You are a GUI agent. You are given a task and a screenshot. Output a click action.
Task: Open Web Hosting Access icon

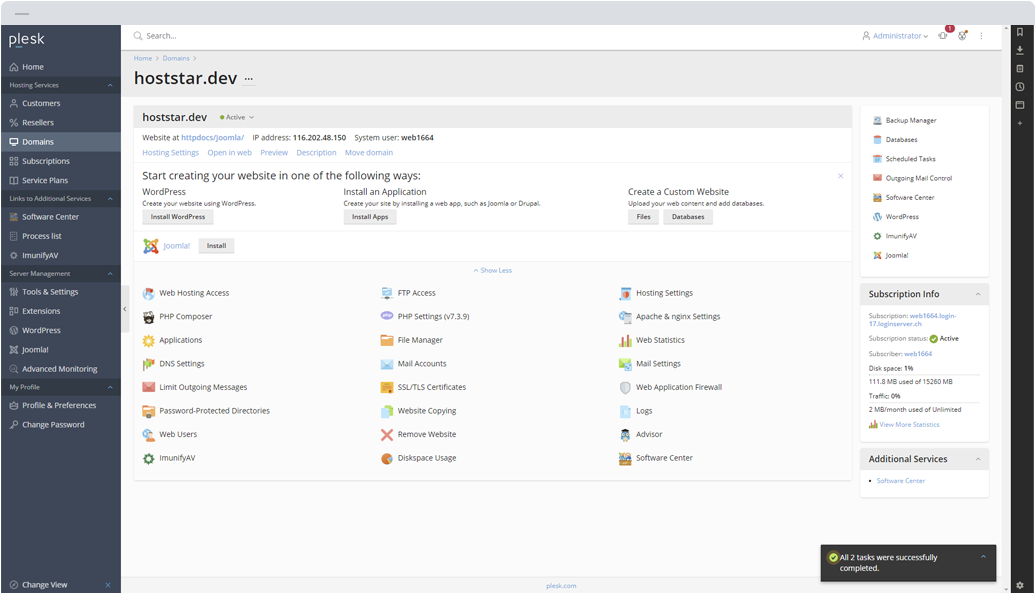(149, 293)
